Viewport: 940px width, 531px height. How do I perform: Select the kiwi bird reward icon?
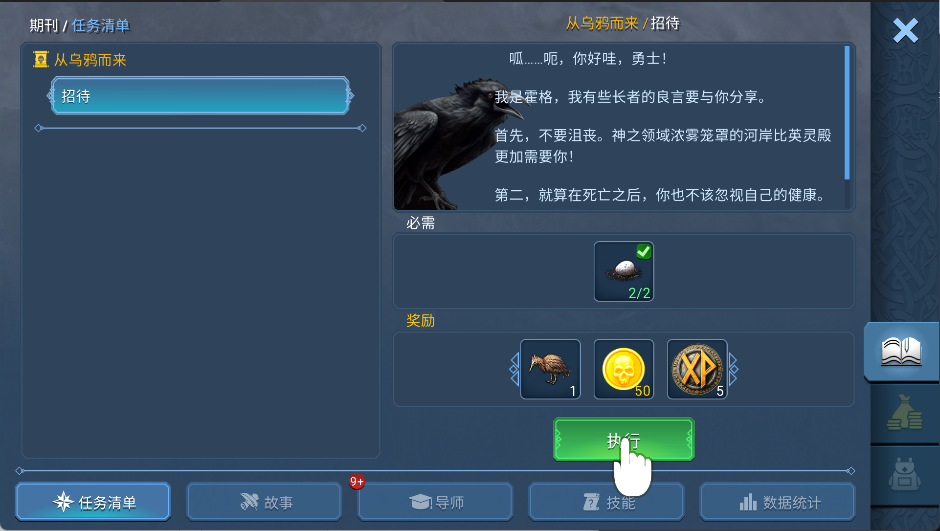click(x=550, y=369)
